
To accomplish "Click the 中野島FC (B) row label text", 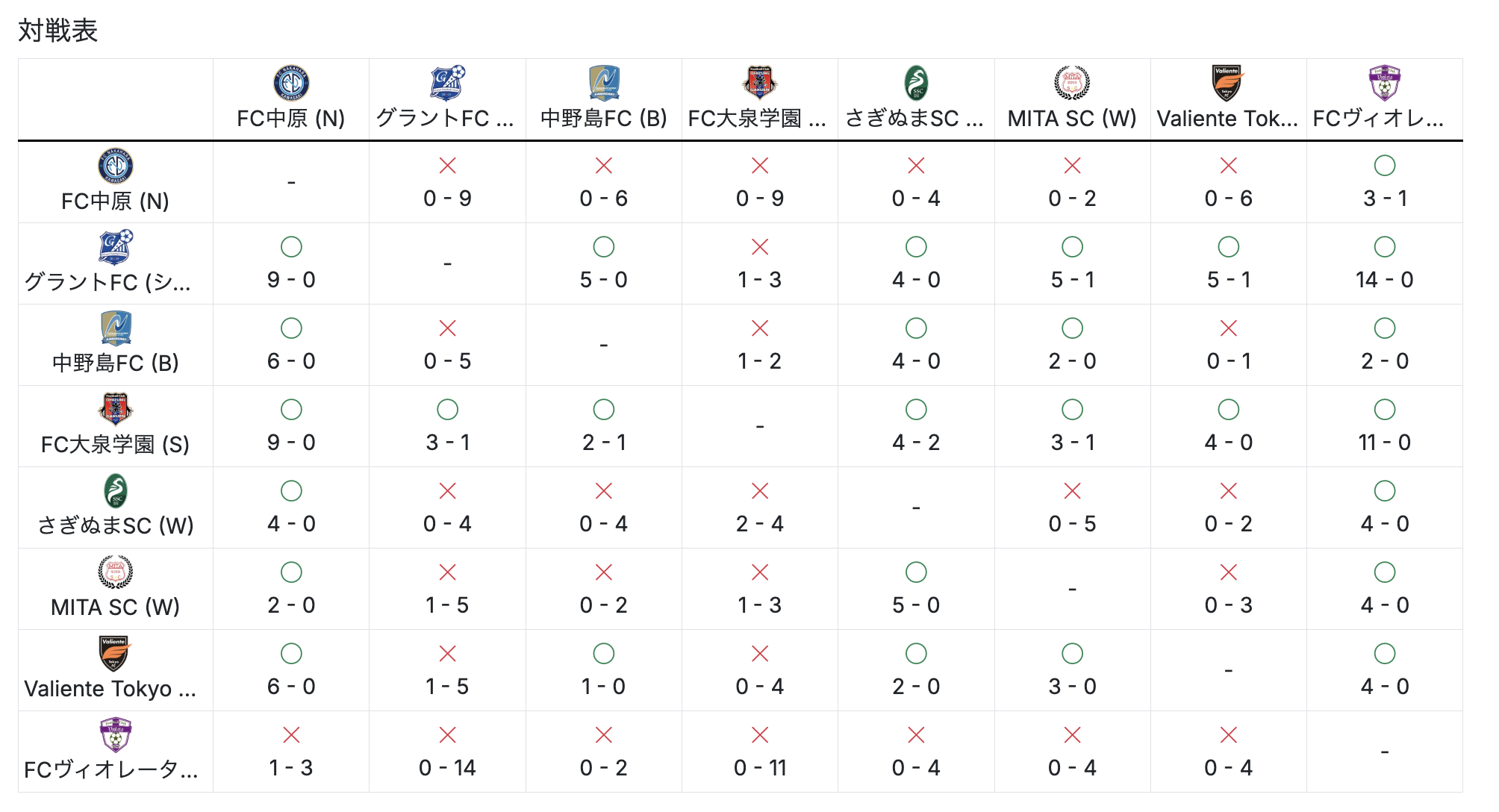I will coord(116,363).
